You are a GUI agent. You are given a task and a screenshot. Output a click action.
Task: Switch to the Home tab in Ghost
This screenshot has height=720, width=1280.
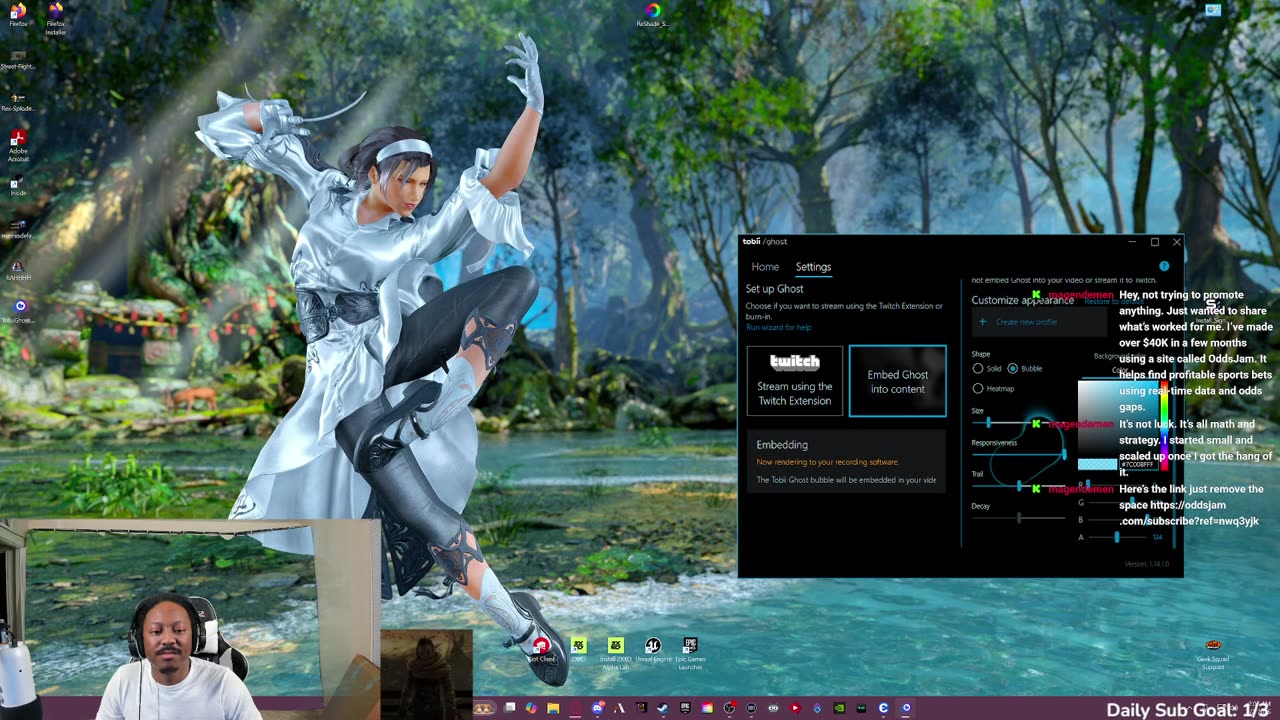pyautogui.click(x=765, y=267)
